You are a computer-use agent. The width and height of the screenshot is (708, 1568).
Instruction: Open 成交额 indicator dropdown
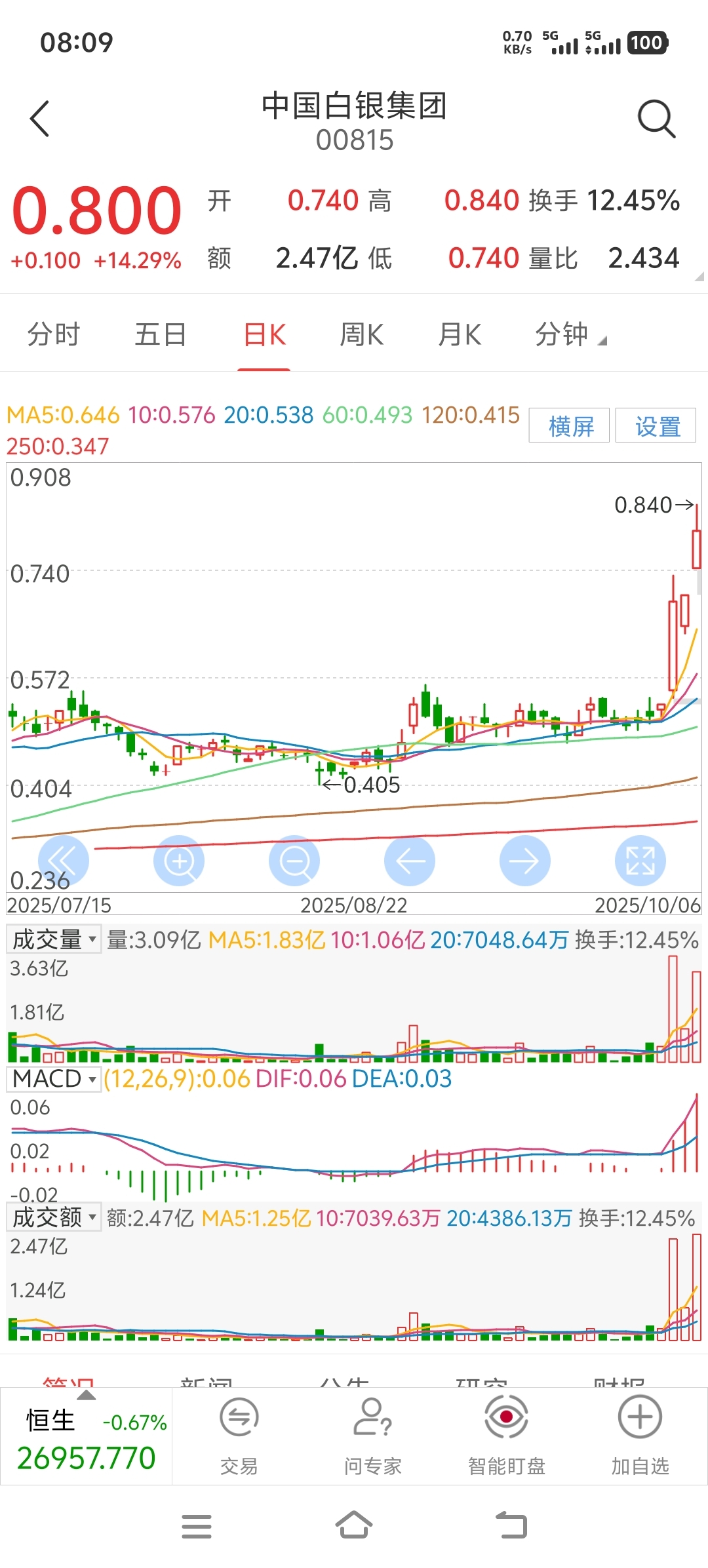click(x=54, y=1217)
